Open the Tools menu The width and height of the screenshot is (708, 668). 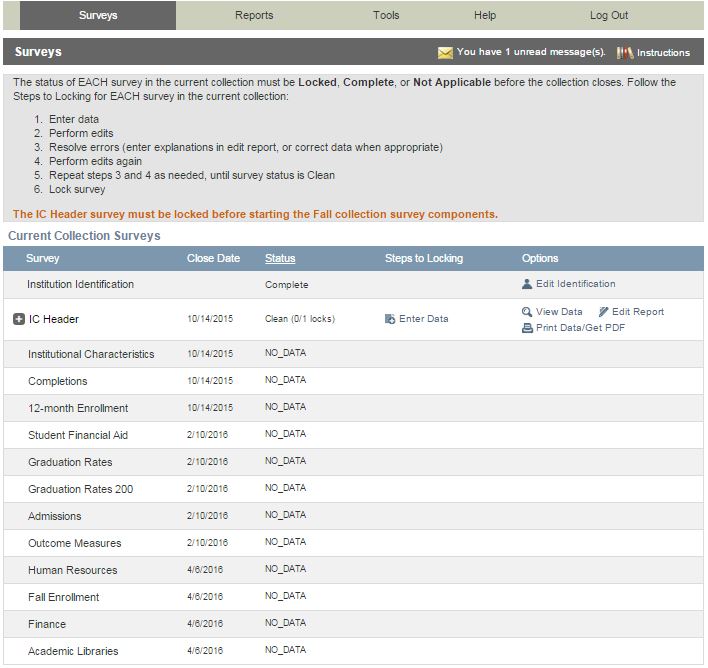pyautogui.click(x=386, y=16)
